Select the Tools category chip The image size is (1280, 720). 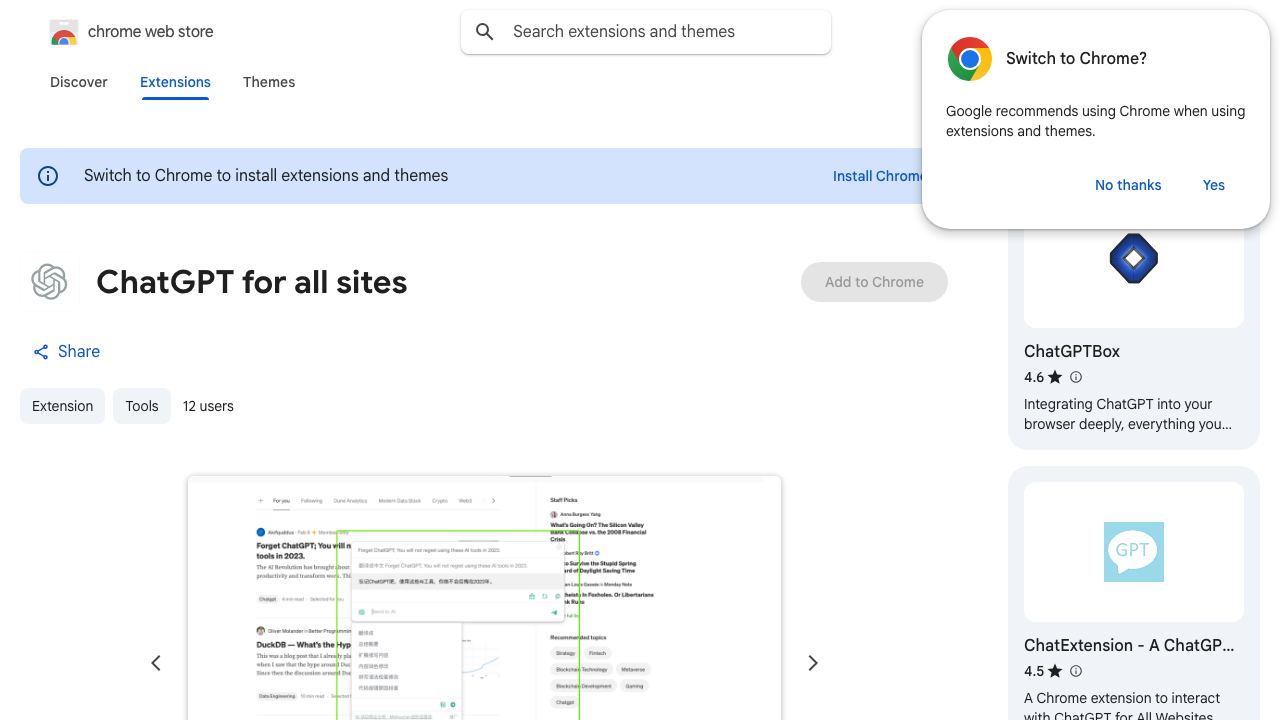pyautogui.click(x=142, y=406)
